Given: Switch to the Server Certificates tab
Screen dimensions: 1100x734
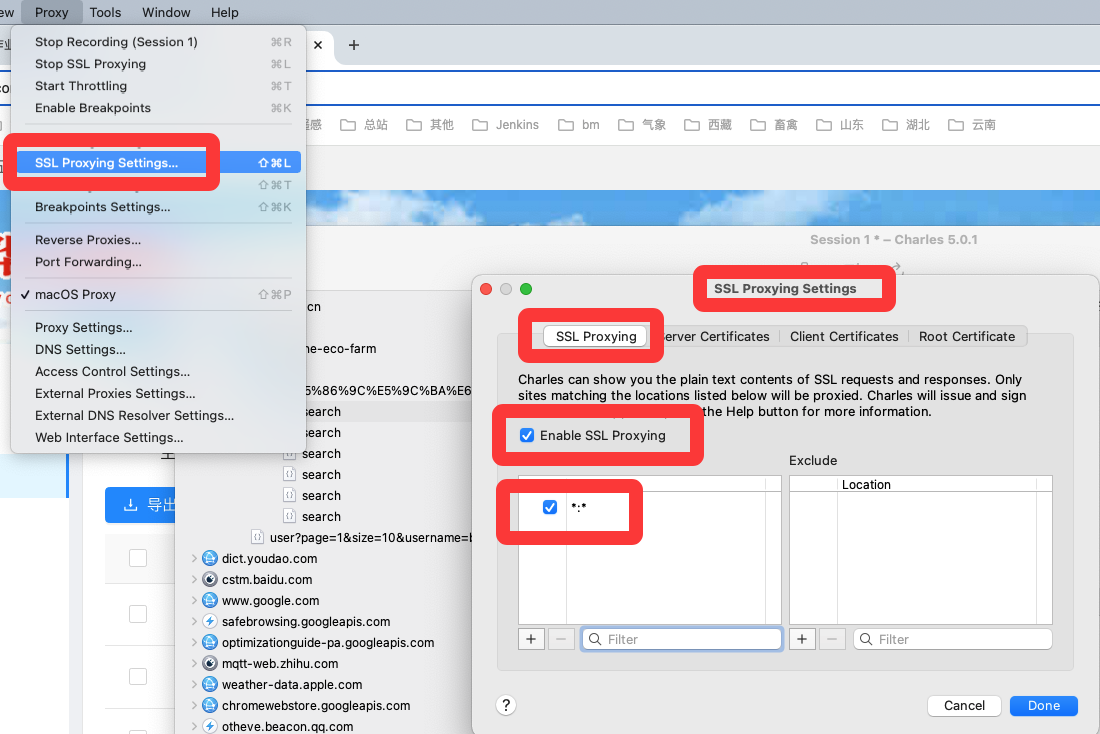Looking at the screenshot, I should pyautogui.click(x=714, y=336).
